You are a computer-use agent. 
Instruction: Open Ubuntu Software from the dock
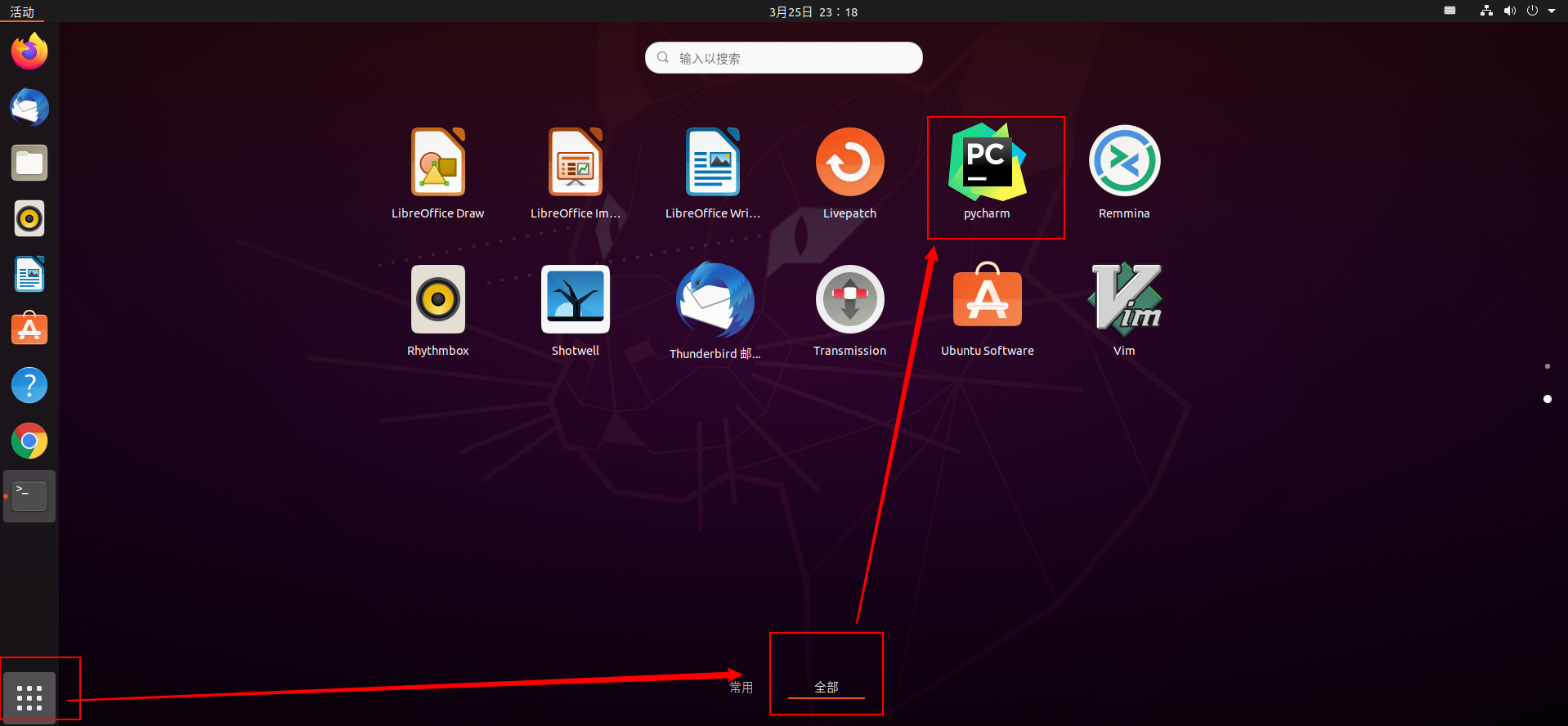pyautogui.click(x=29, y=329)
